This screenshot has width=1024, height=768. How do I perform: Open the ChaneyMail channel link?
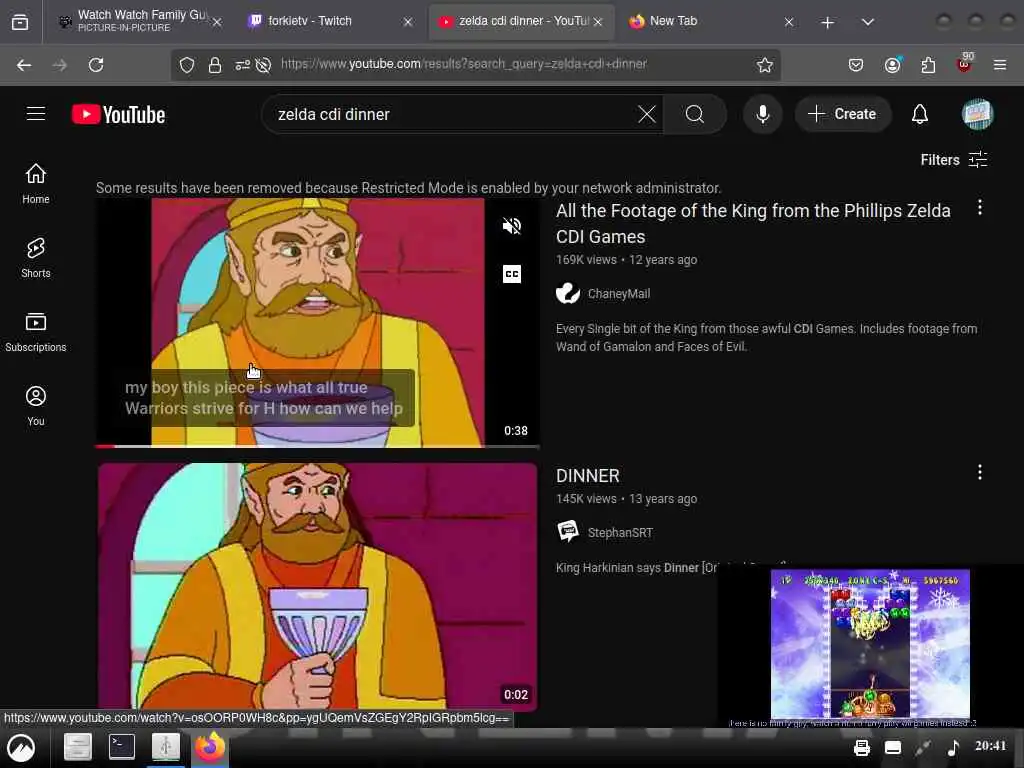click(618, 294)
